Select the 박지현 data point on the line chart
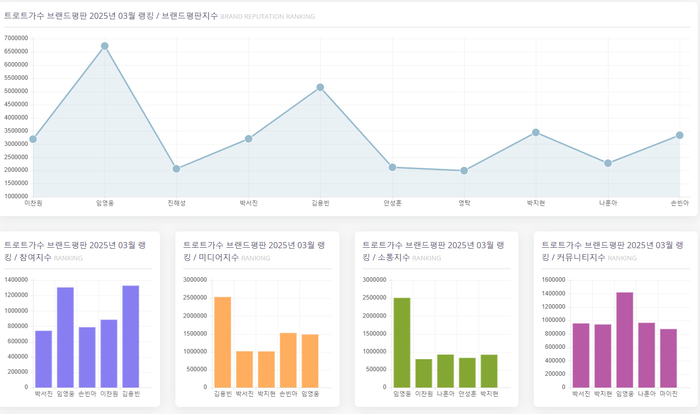The image size is (700, 414). pos(536,133)
